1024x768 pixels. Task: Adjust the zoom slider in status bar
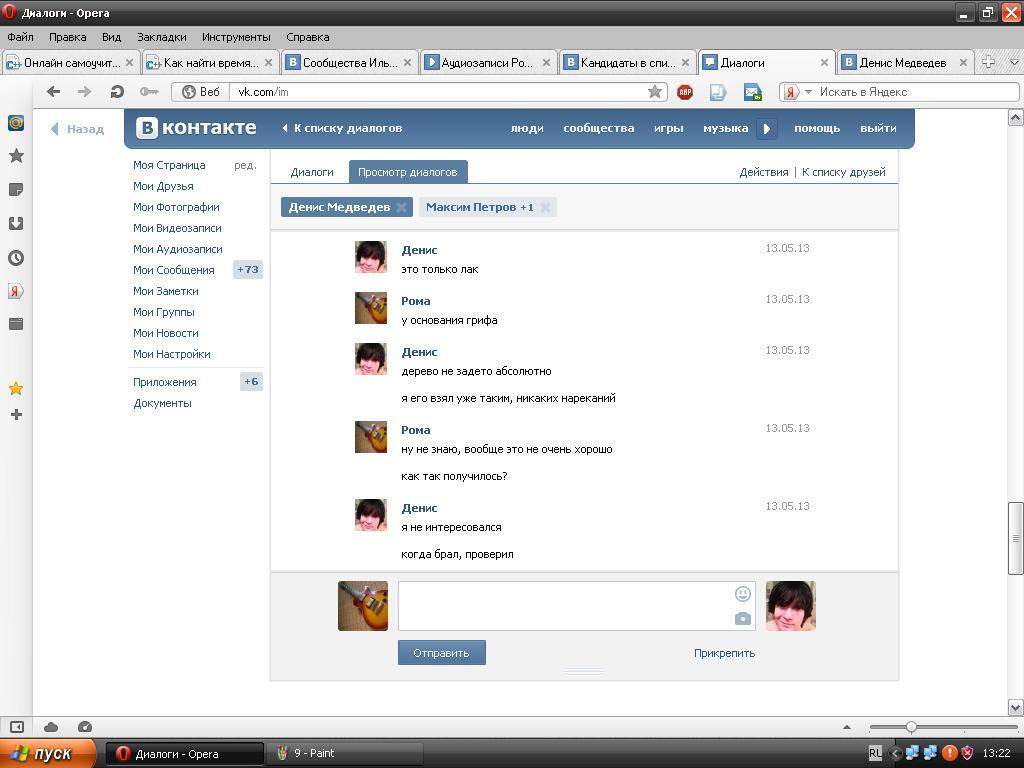911,727
